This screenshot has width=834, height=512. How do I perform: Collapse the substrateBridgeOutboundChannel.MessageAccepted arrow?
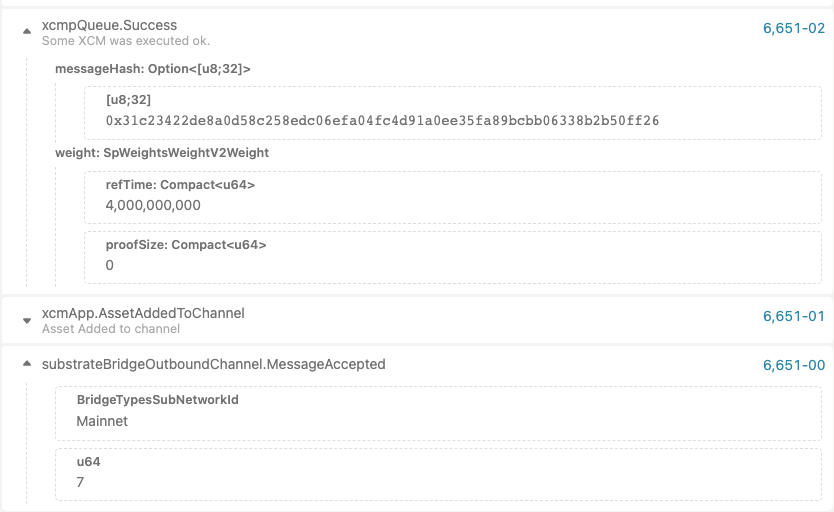tap(27, 364)
